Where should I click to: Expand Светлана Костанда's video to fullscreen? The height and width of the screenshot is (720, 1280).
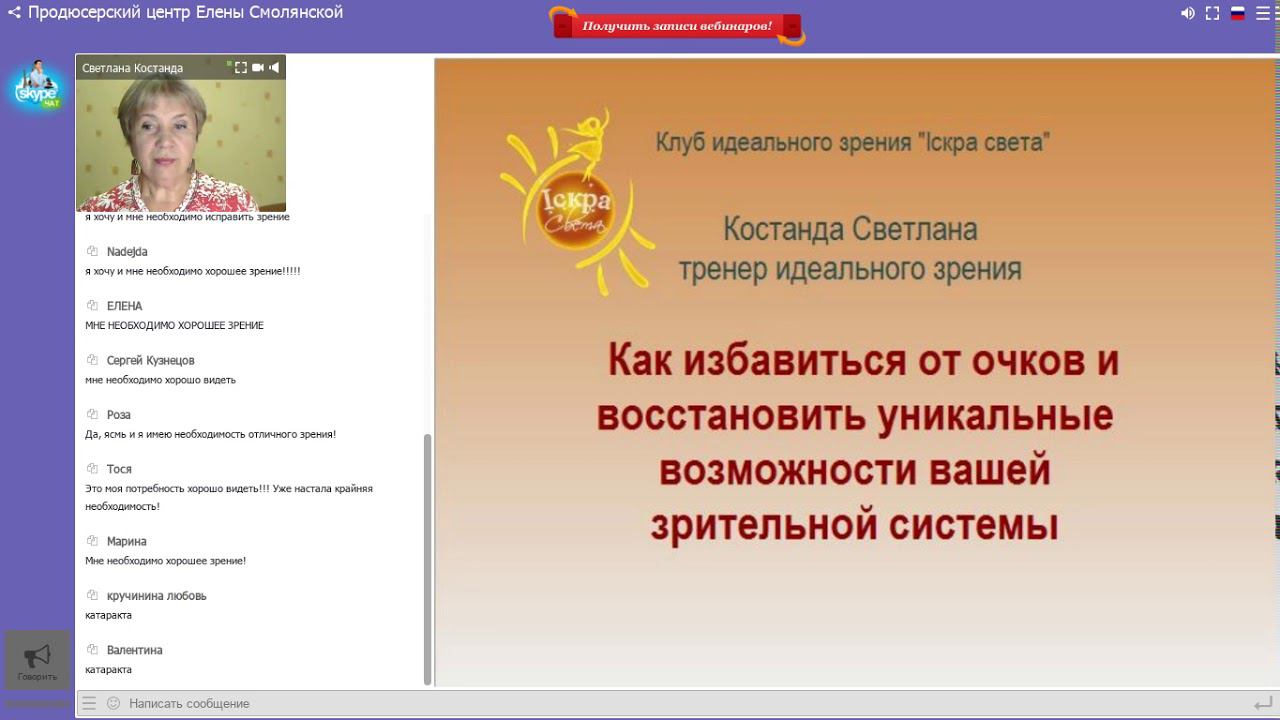(241, 67)
